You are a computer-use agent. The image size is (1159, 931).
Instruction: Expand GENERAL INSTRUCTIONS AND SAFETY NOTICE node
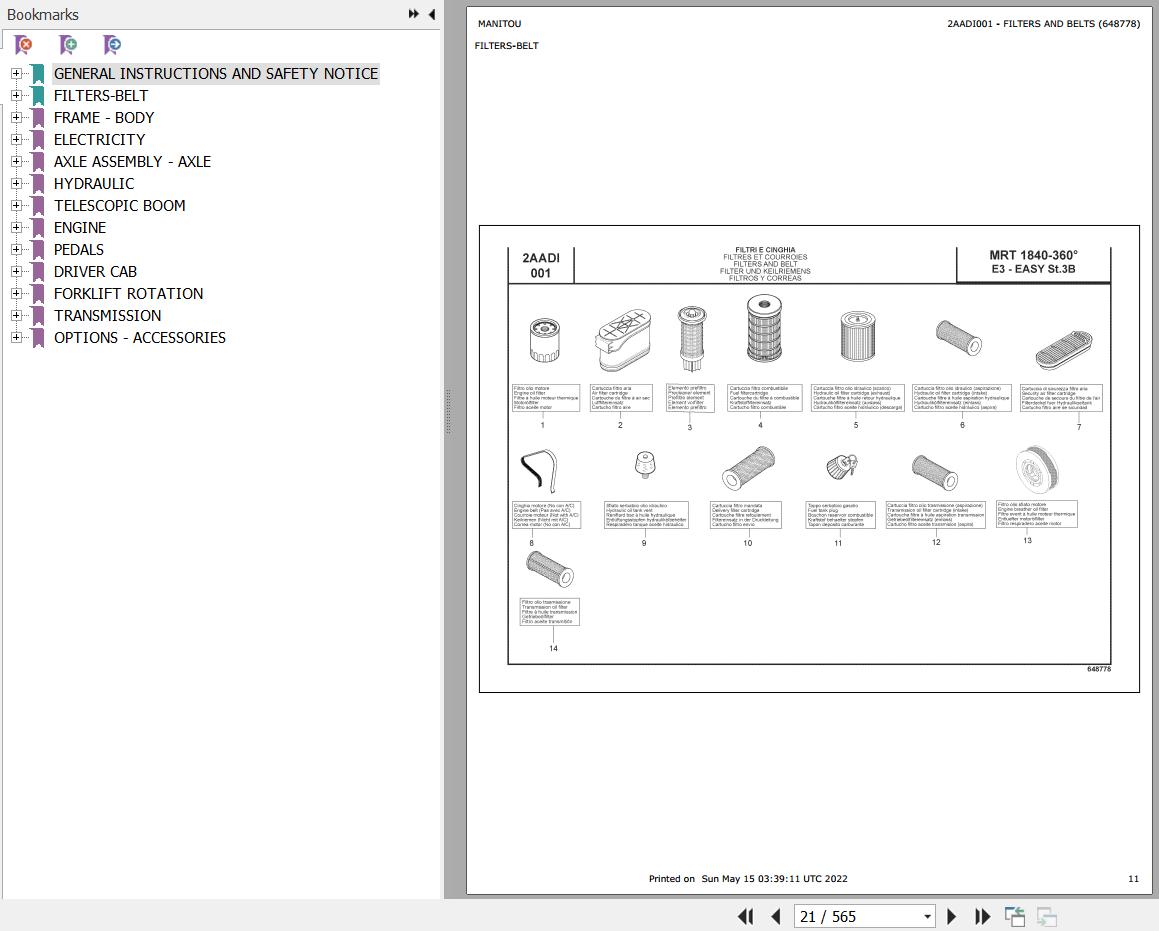pyautogui.click(x=16, y=74)
